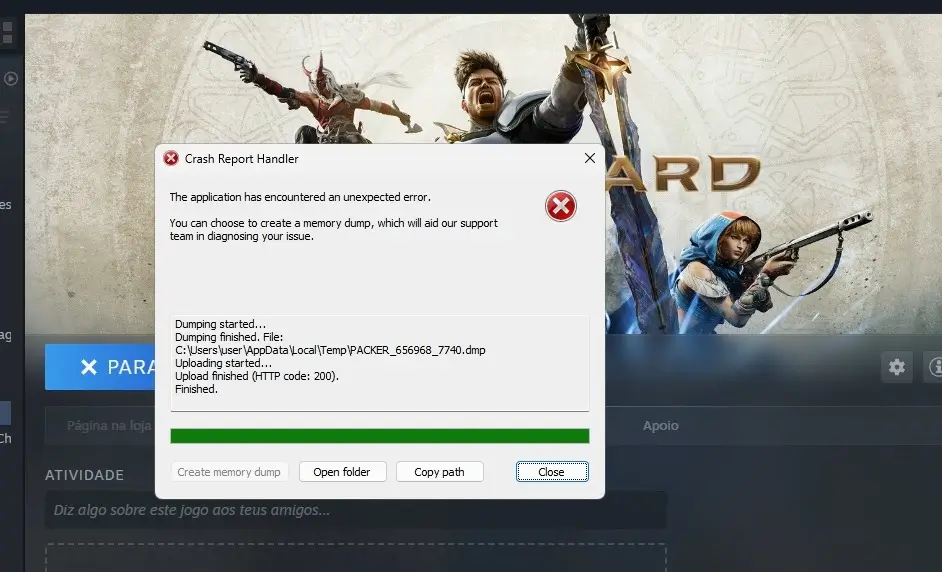
Task: Click the green upload progress bar
Action: [x=380, y=436]
